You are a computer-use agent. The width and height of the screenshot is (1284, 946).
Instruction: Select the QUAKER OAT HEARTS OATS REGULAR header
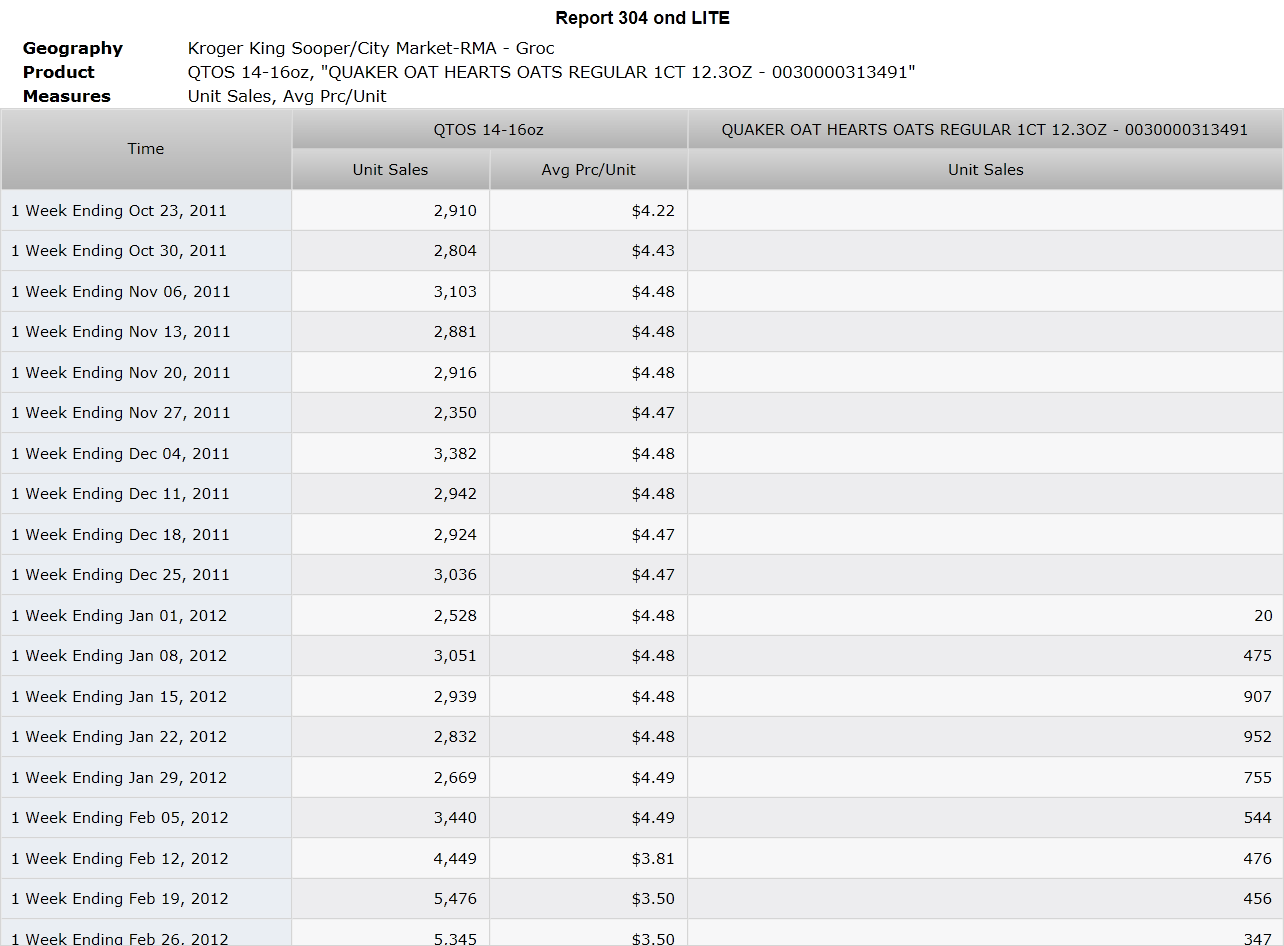pos(984,130)
